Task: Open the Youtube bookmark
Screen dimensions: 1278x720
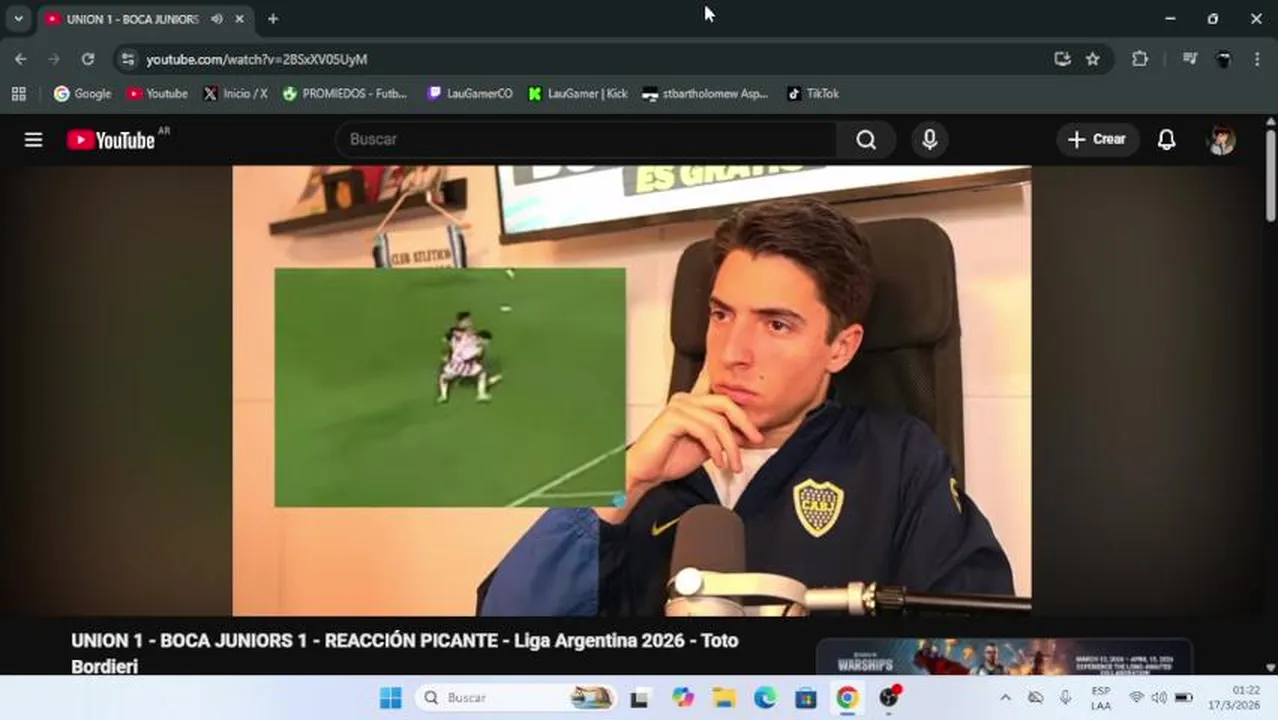Action: pyautogui.click(x=157, y=94)
